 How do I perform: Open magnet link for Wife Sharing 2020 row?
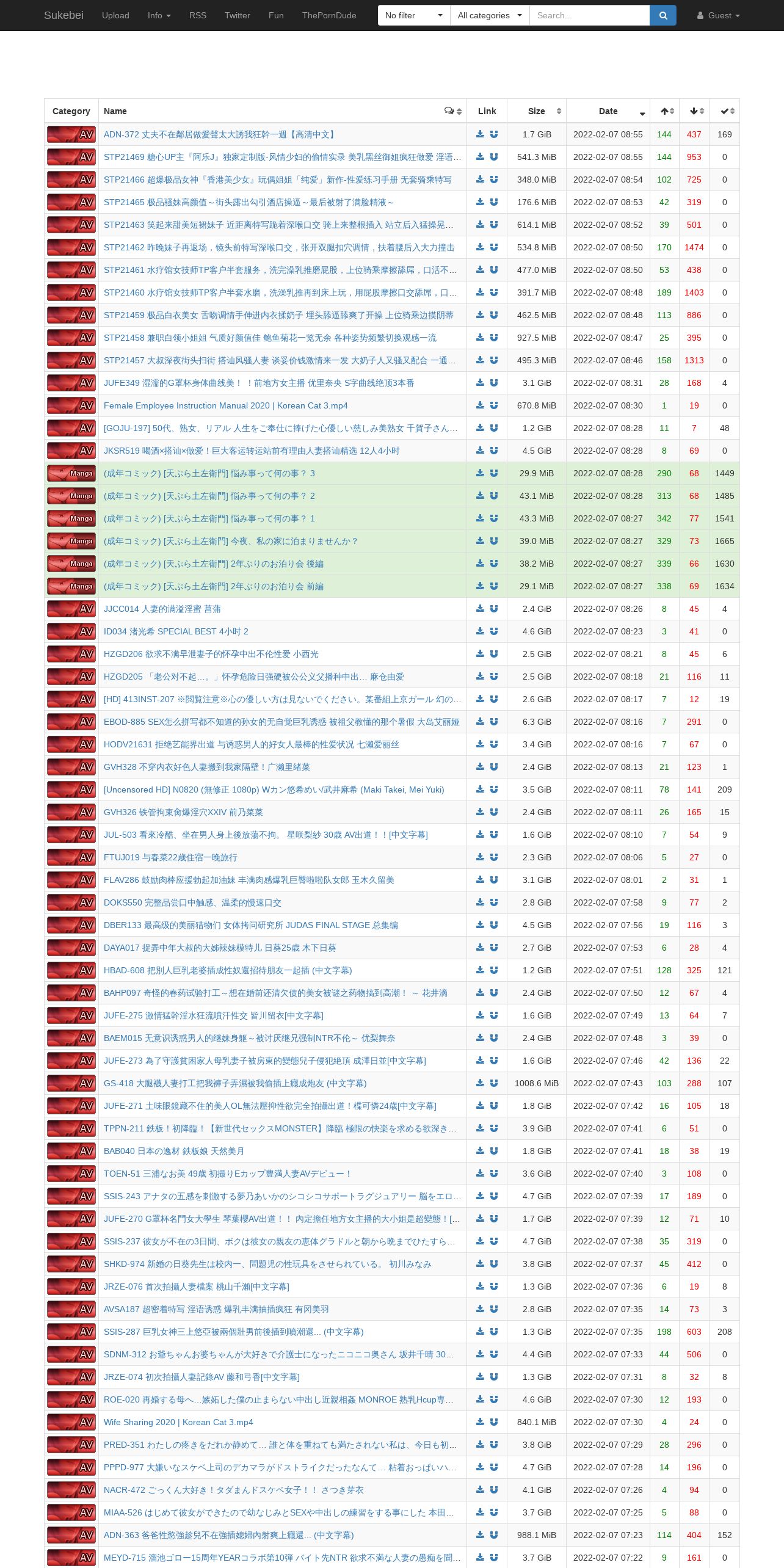(x=493, y=1422)
